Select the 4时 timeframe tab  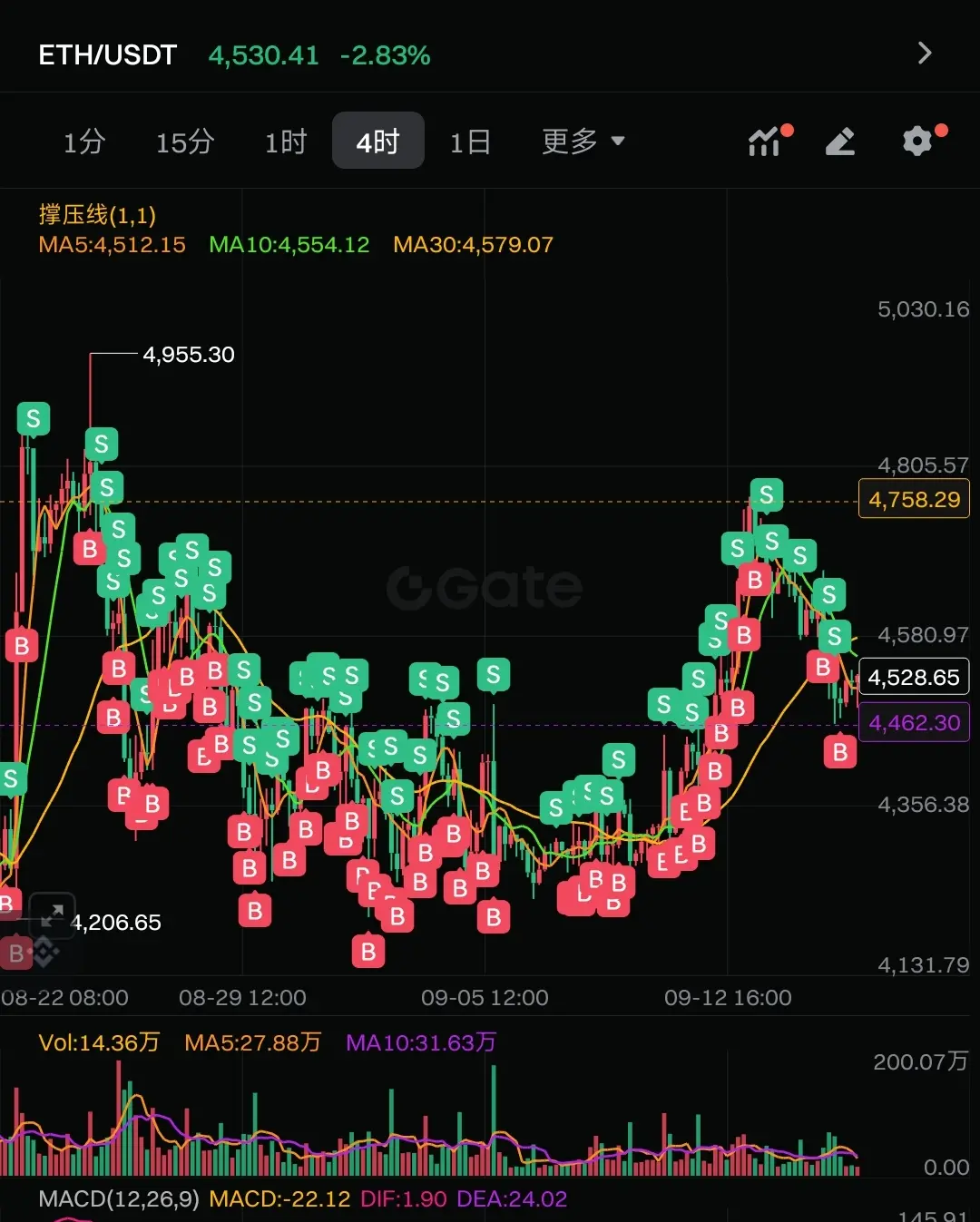coord(378,141)
